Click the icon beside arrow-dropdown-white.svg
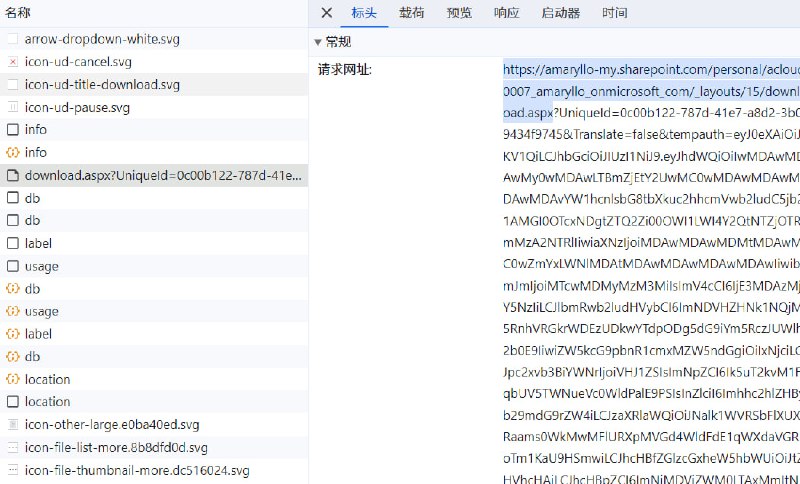800x484 pixels. tap(13, 40)
